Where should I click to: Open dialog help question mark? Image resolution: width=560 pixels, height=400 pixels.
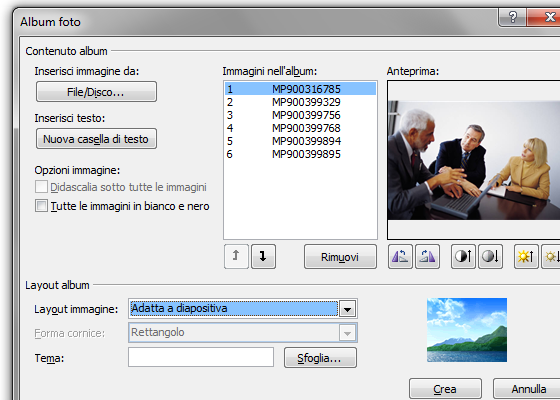click(512, 17)
